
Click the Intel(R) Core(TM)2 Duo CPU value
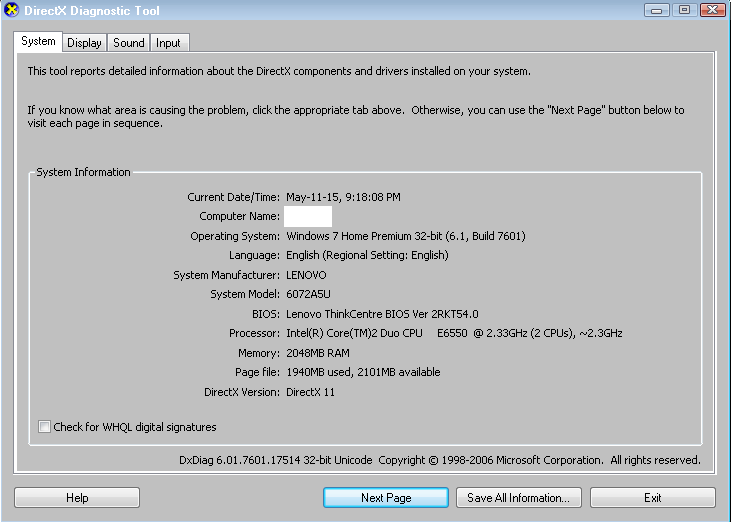(x=454, y=333)
